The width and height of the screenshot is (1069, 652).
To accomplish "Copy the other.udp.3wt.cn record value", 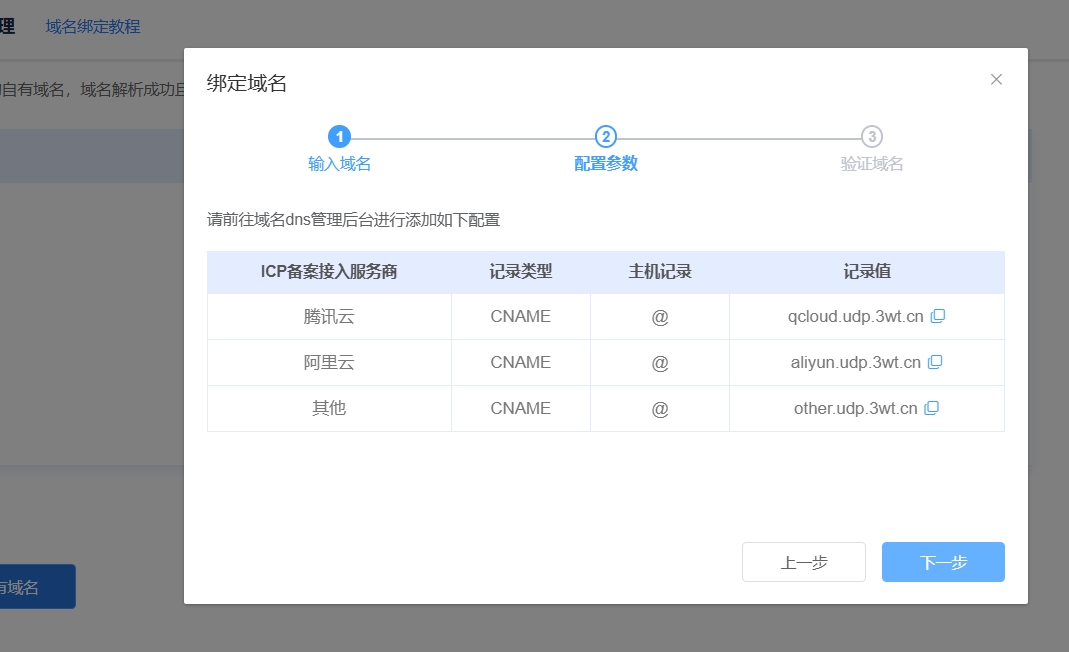I will pos(932,408).
